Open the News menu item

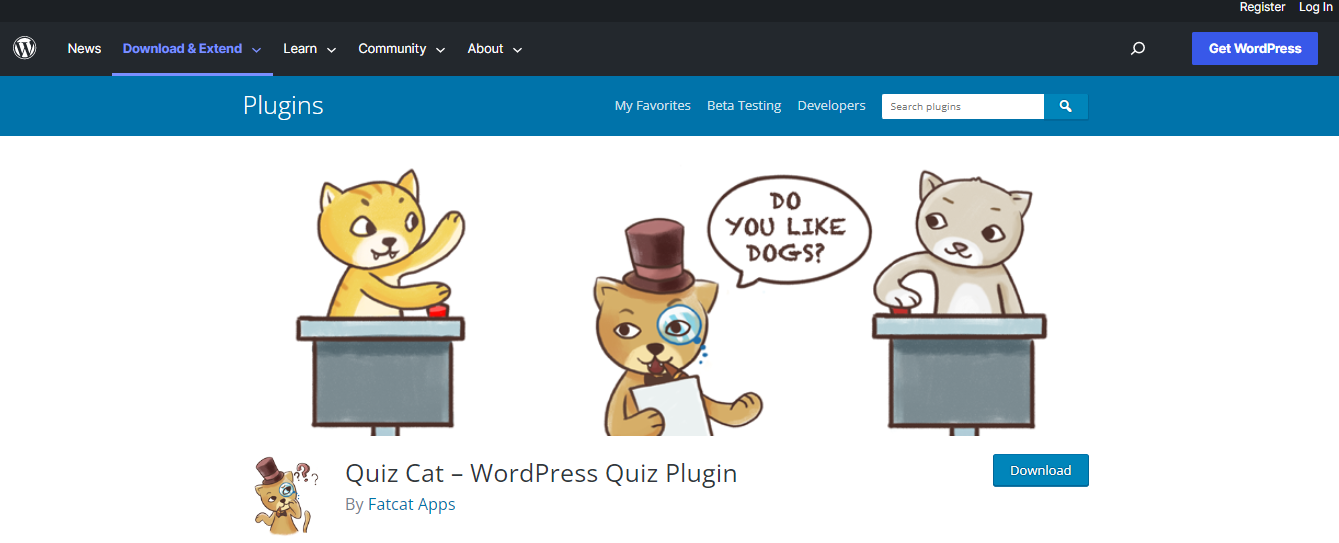(x=84, y=48)
